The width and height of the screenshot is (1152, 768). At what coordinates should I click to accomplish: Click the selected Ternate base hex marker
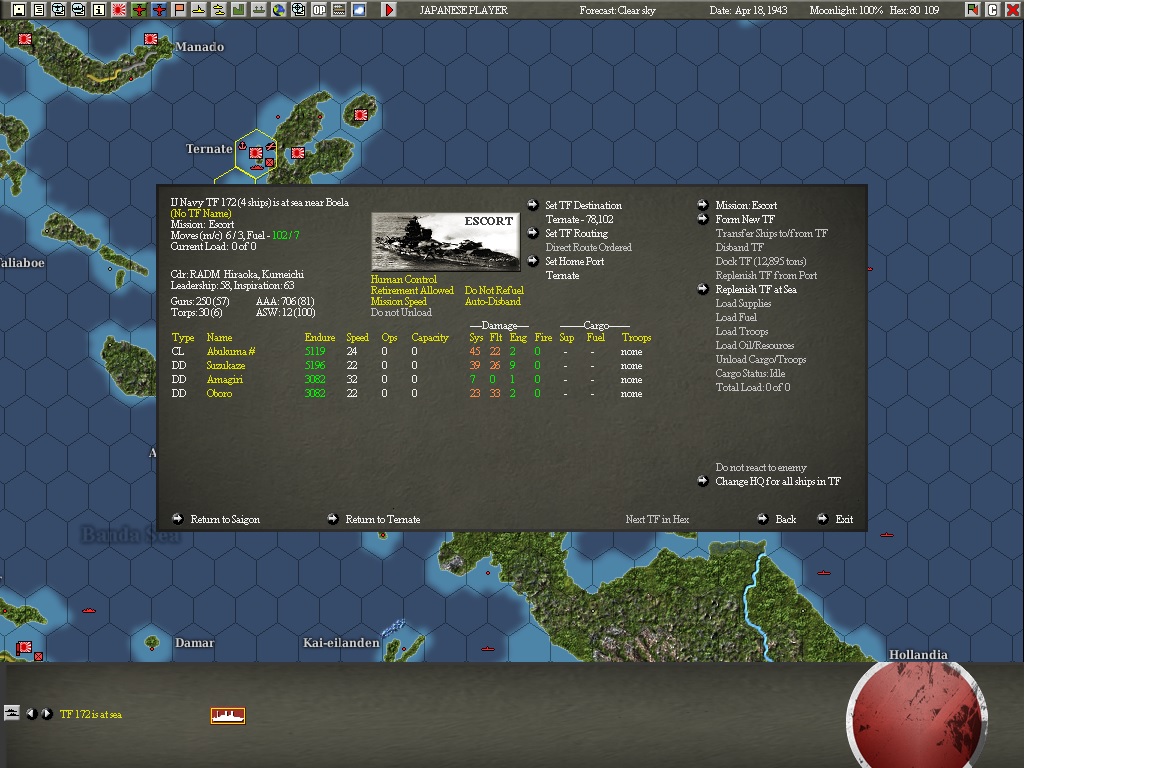tap(256, 153)
